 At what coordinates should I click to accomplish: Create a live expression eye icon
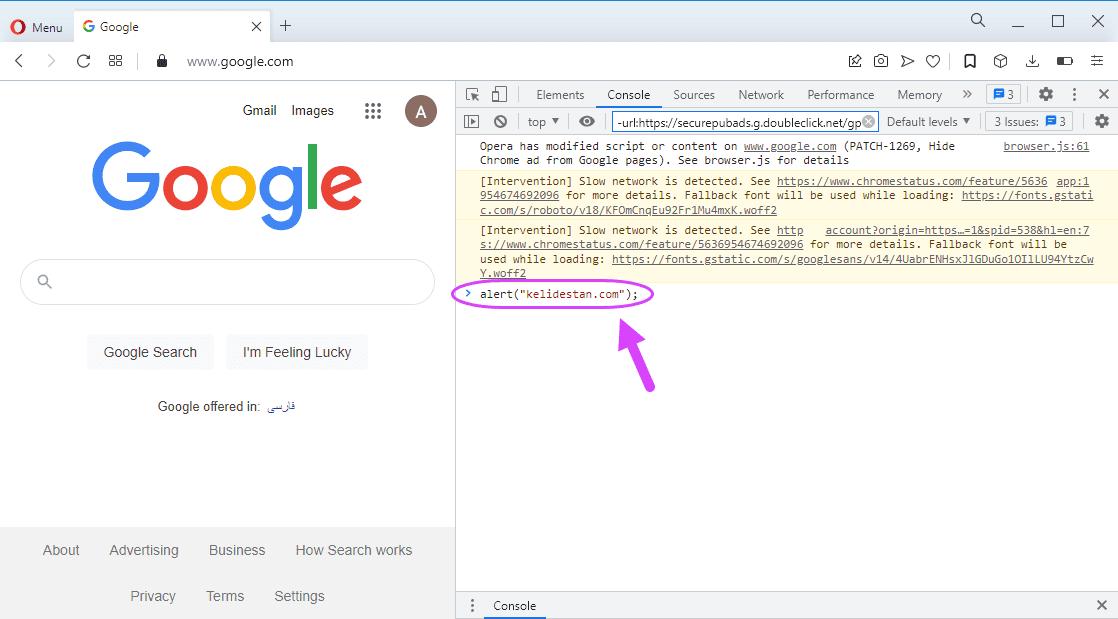click(x=586, y=121)
